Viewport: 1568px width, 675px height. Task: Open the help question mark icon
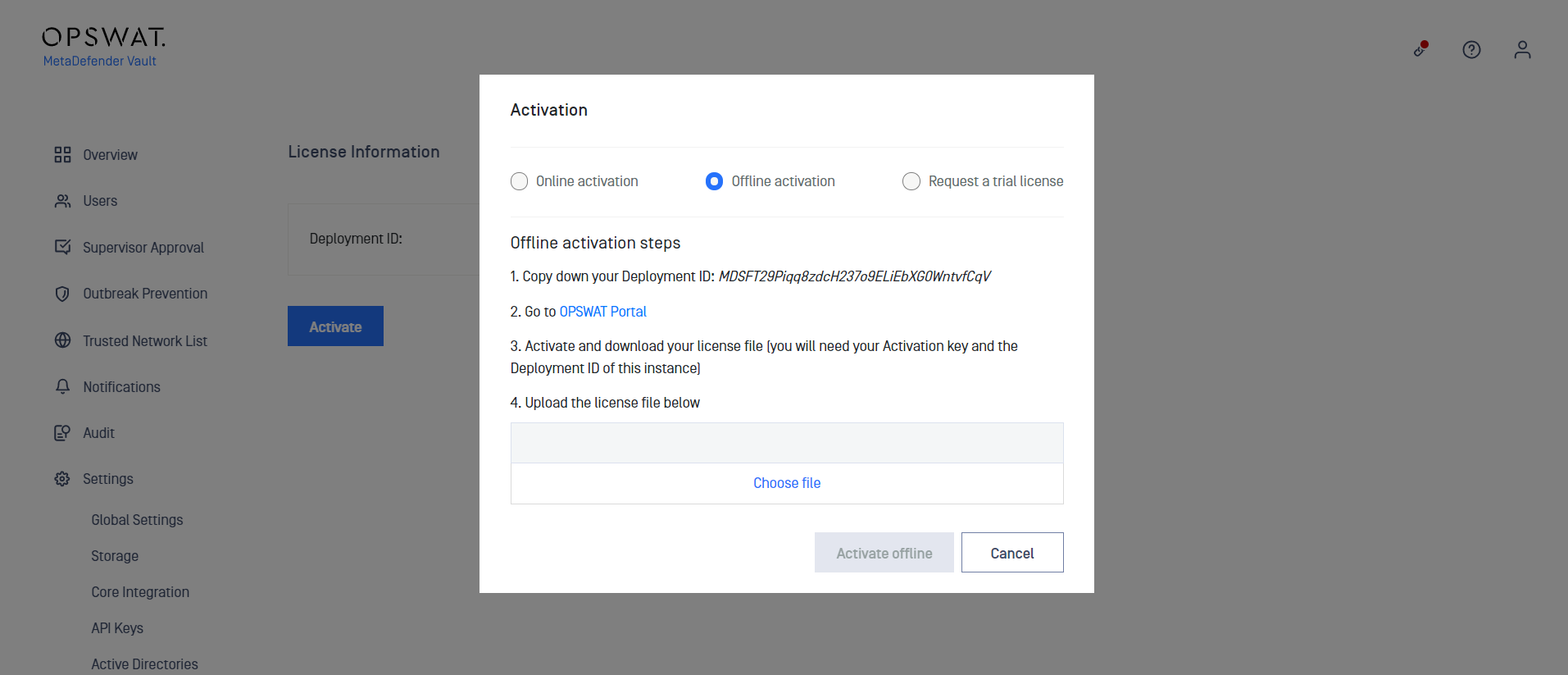(1471, 50)
